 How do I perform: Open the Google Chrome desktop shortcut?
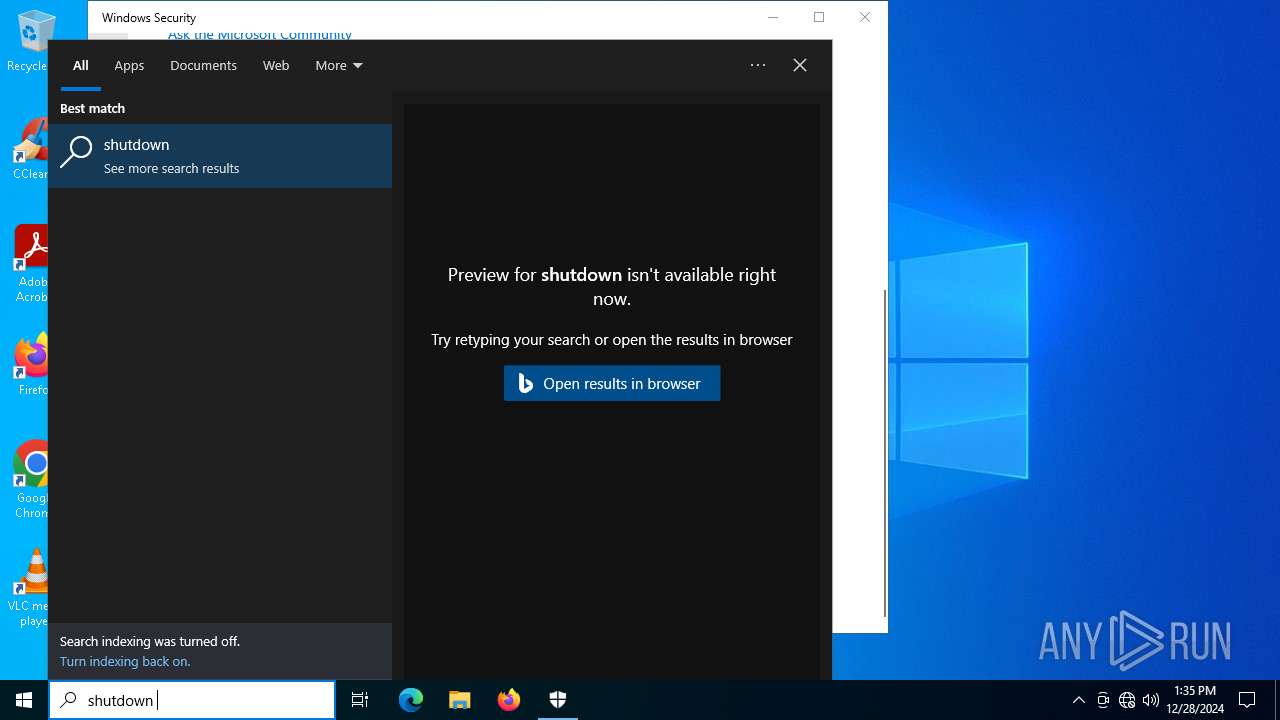pos(32,480)
